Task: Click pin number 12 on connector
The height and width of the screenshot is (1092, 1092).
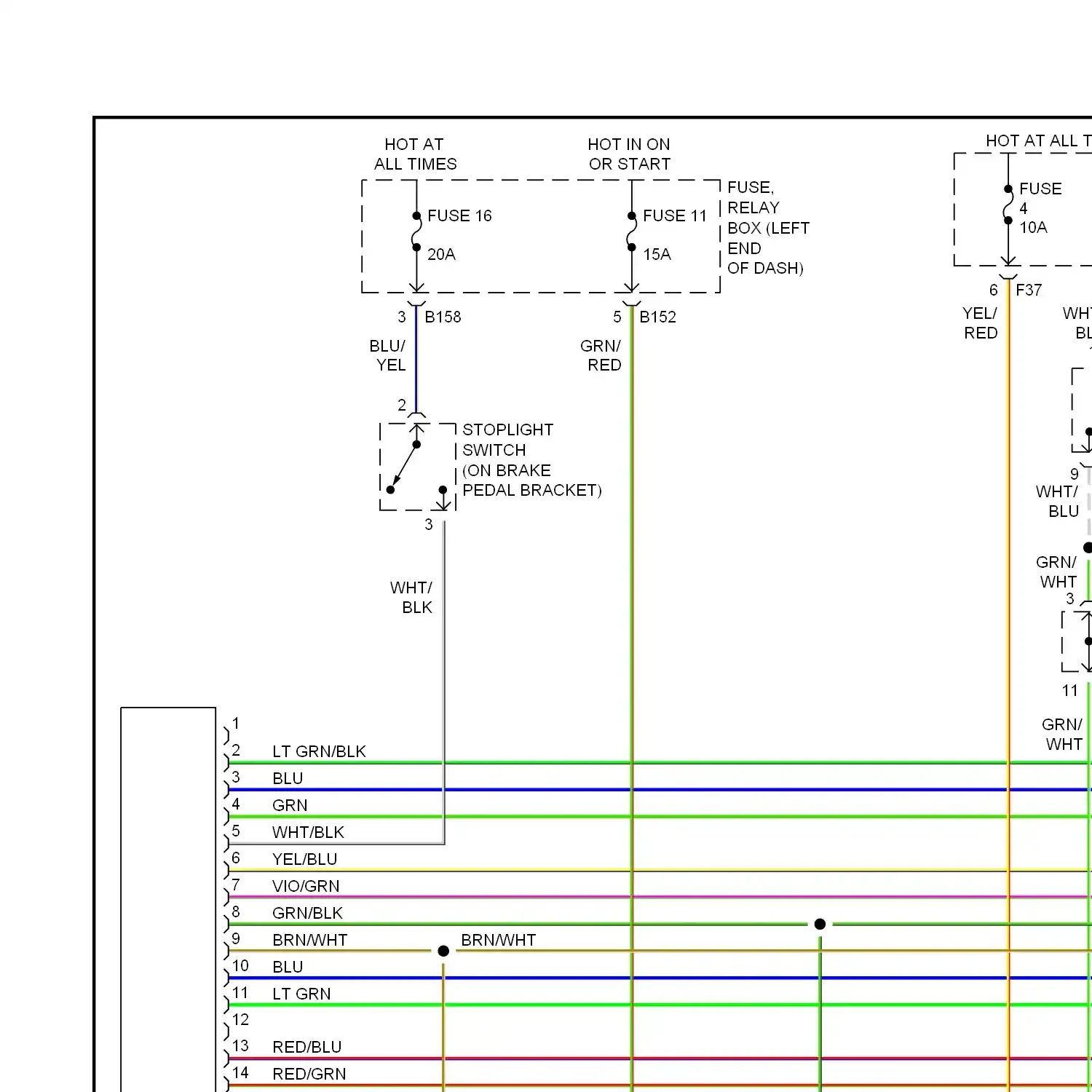Action: point(240,1020)
